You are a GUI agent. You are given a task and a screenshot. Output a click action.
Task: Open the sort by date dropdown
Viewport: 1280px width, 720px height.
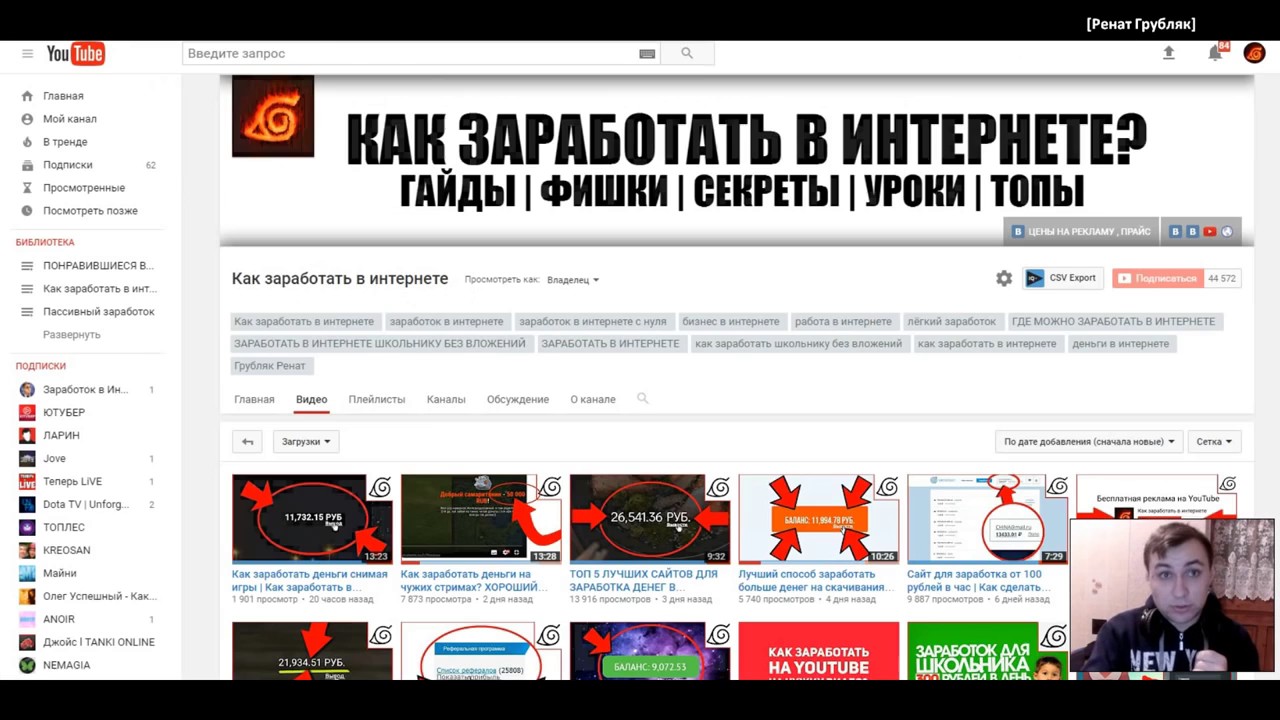[1090, 441]
